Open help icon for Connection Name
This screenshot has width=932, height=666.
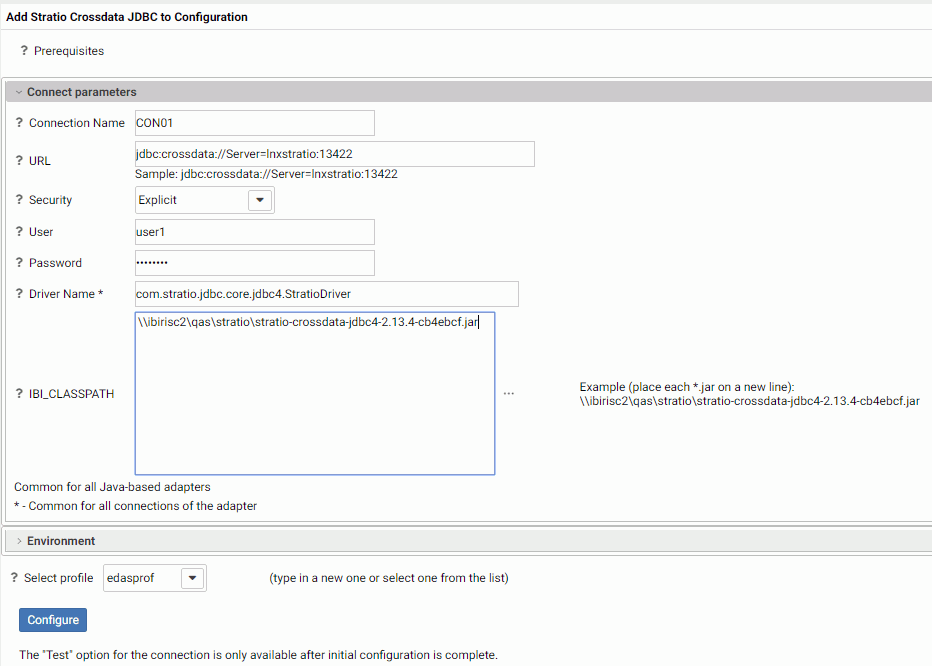click(x=19, y=122)
